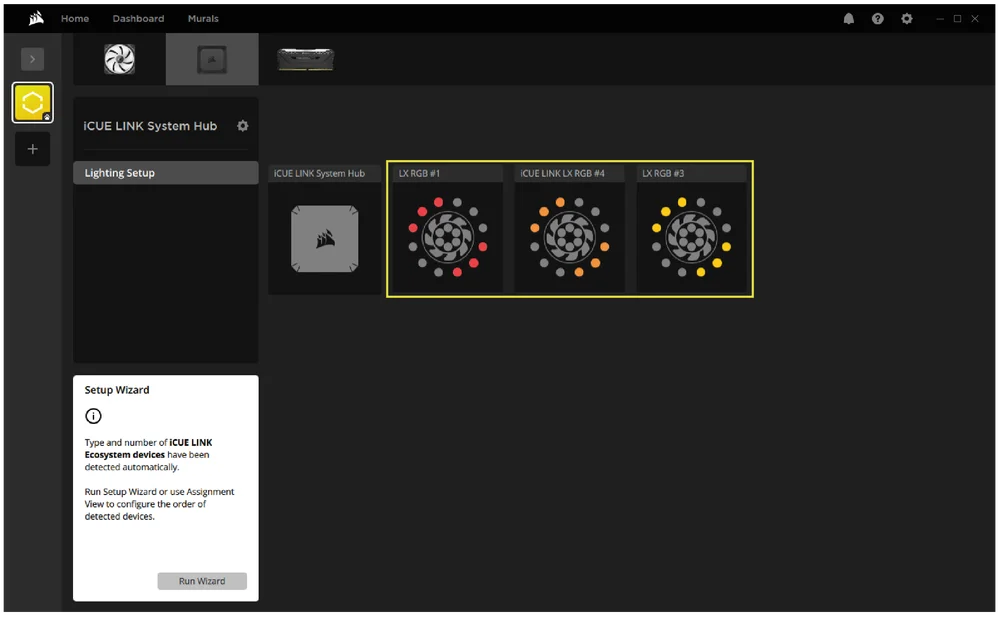Go to the Home tab
This screenshot has width=1000, height=617.
pyautogui.click(x=75, y=18)
